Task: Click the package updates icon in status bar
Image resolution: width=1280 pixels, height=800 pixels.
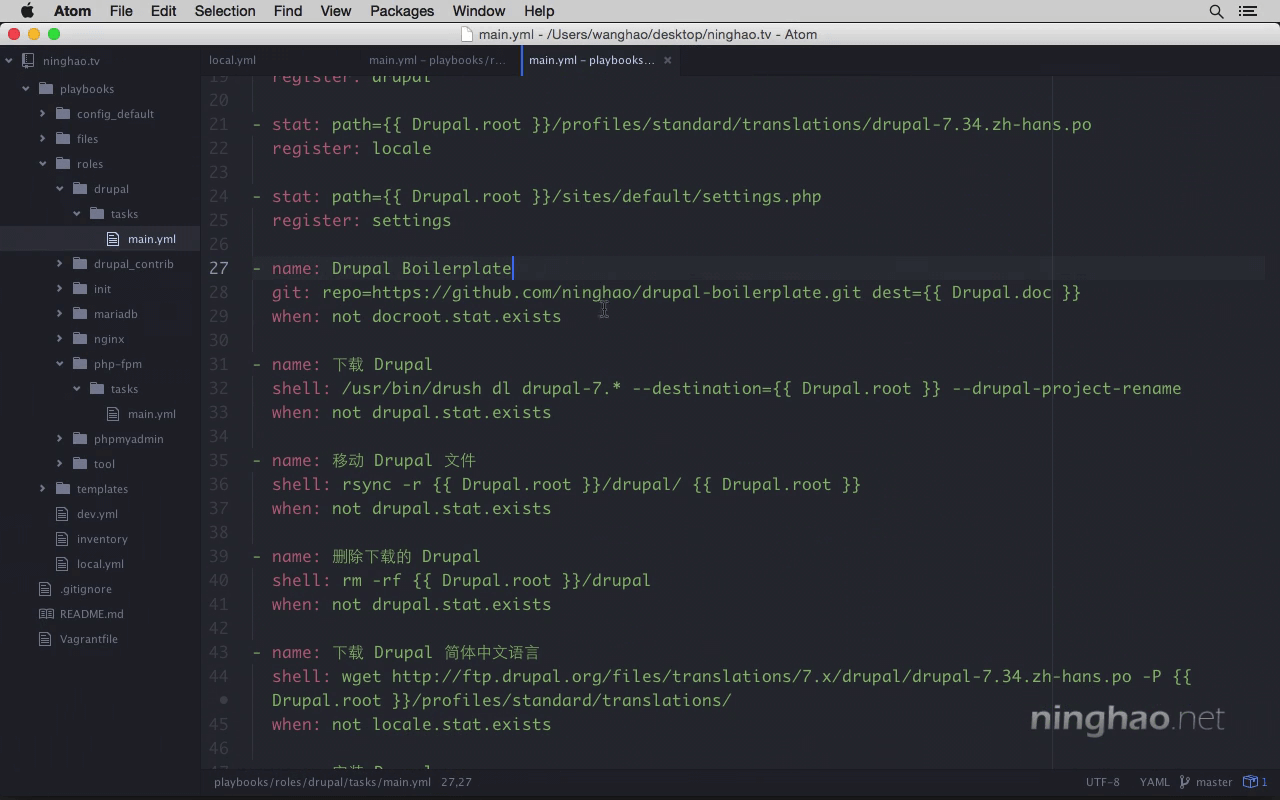Action: tap(1254, 782)
